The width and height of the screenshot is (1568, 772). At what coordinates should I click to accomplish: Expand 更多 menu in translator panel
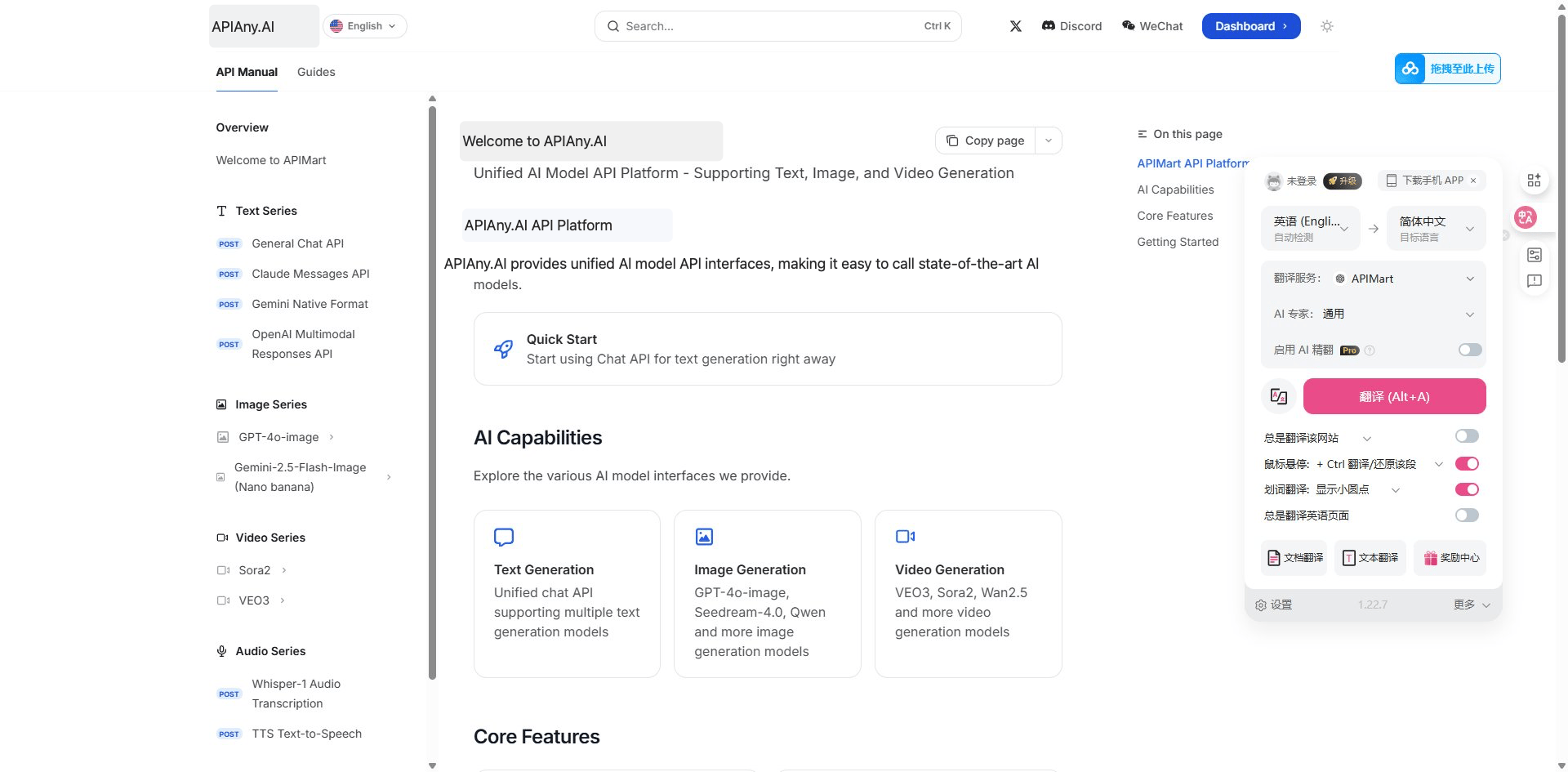click(x=1472, y=605)
